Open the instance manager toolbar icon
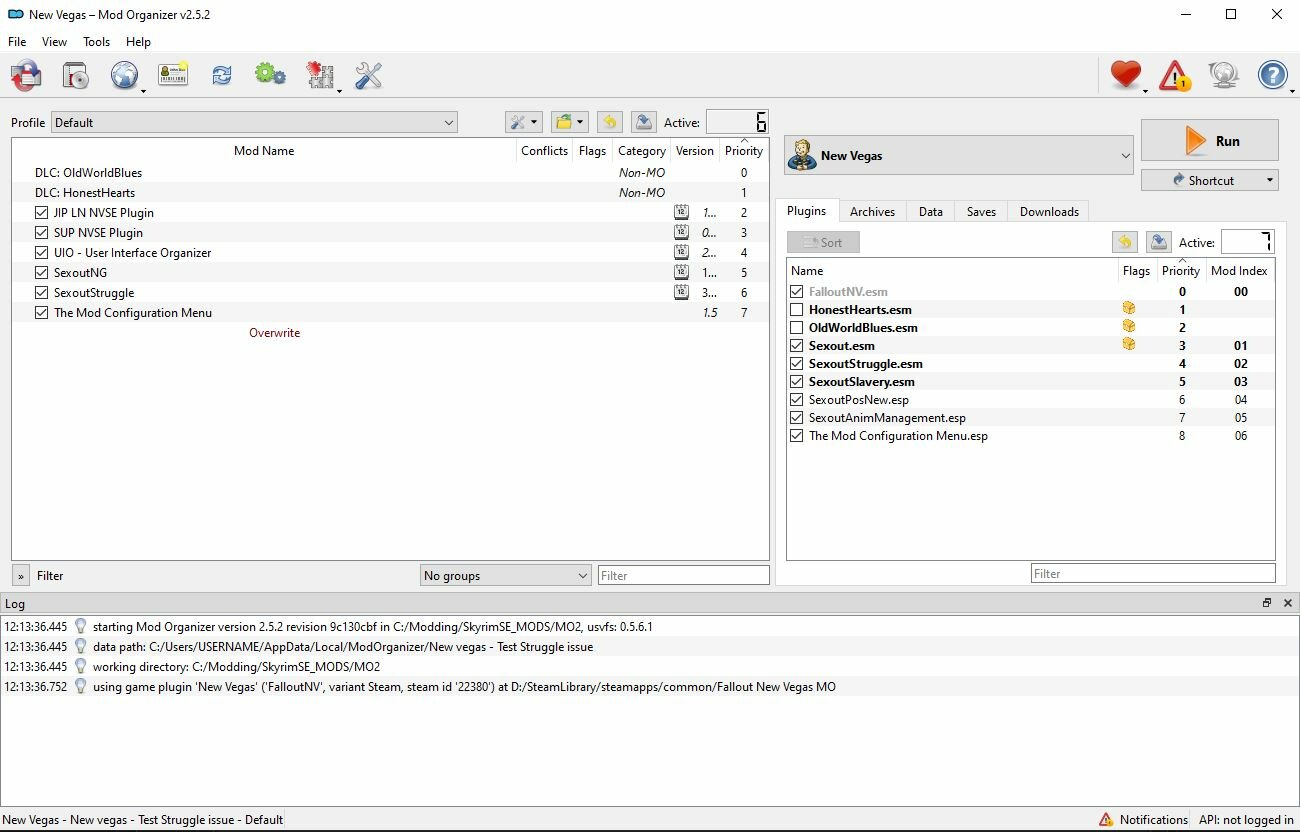This screenshot has width=1300, height=832. coord(27,75)
